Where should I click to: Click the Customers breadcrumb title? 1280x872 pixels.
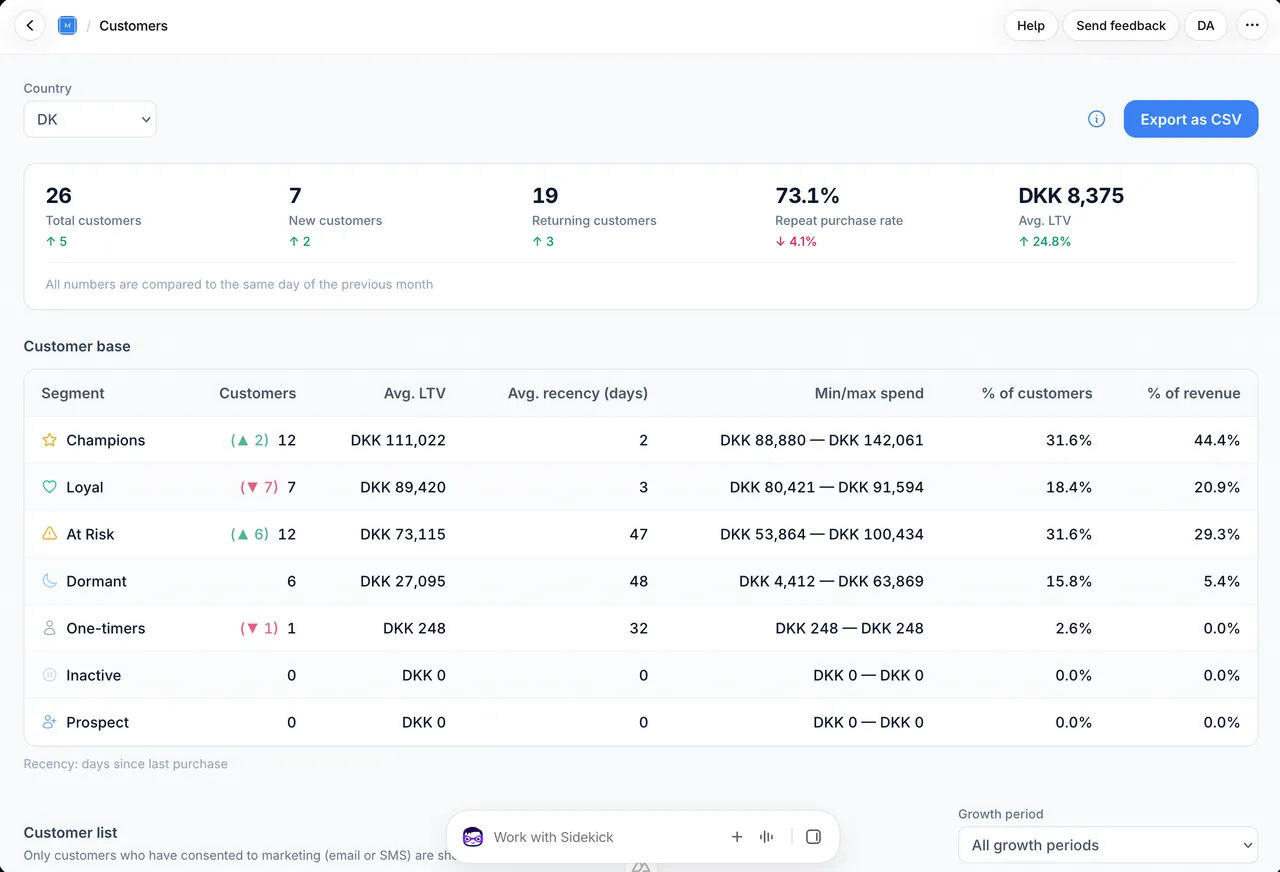click(x=134, y=26)
